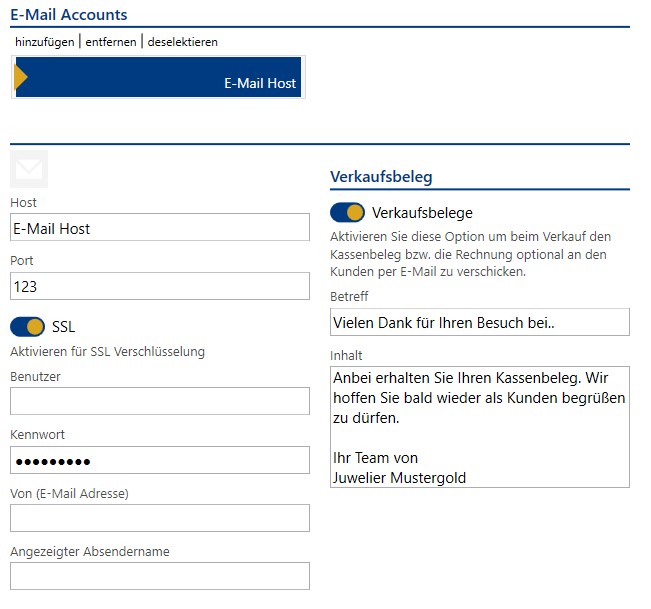651x609 pixels.
Task: Focus the Angezeigter Absendername field
Action: tap(160, 576)
